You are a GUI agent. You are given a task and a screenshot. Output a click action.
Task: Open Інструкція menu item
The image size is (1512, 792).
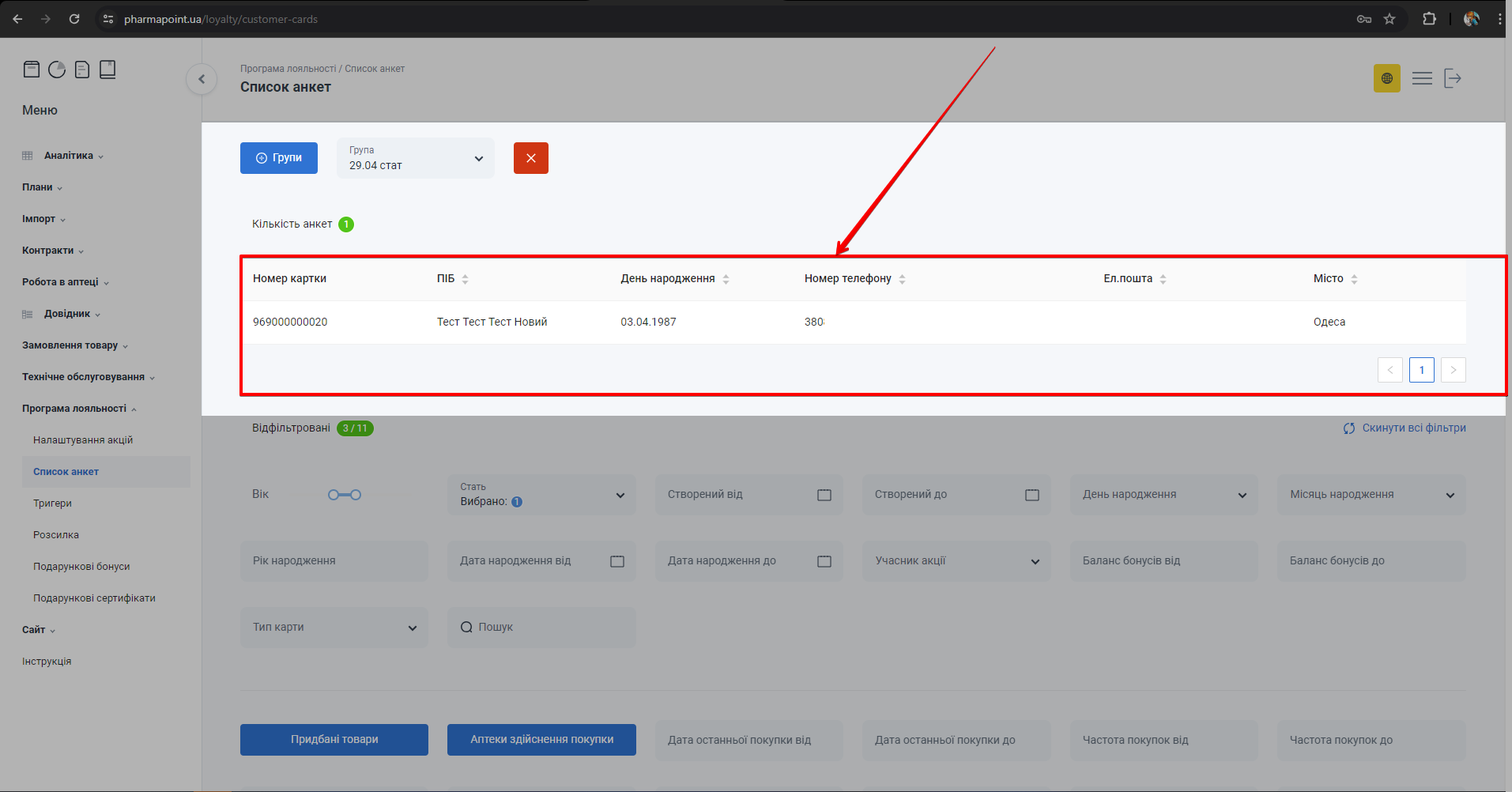47,662
